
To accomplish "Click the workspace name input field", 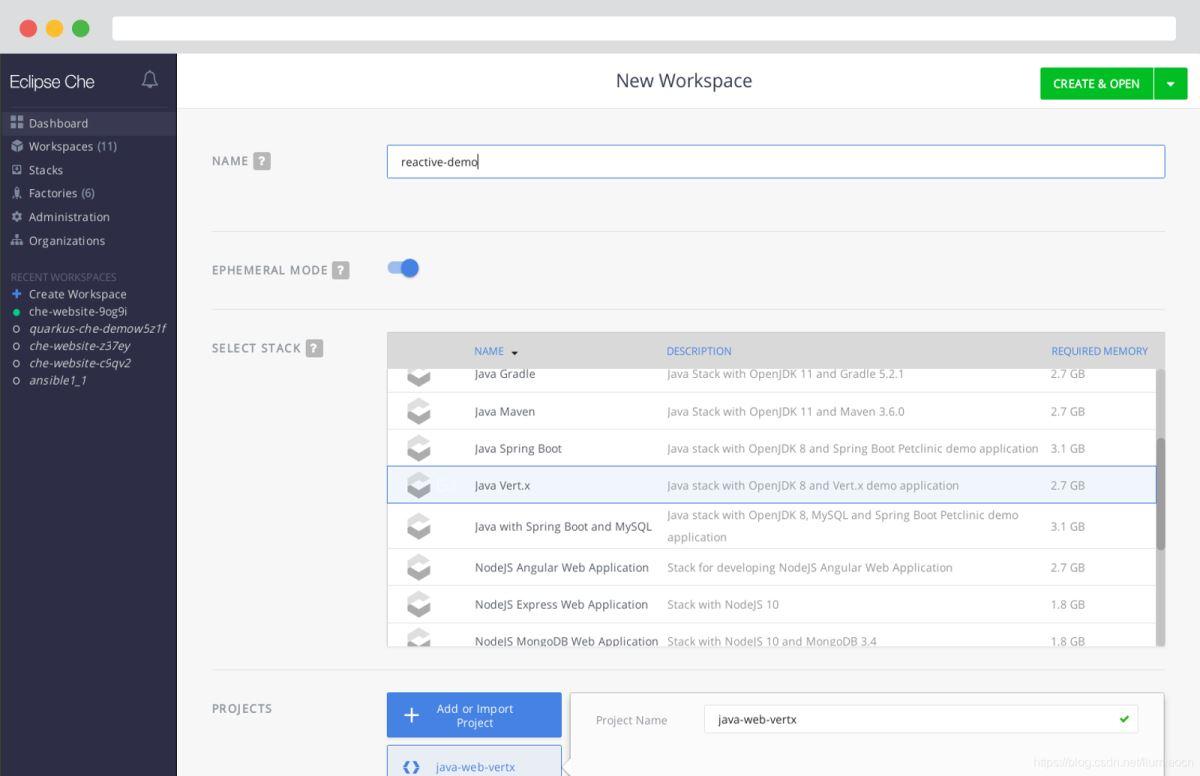I will (775, 162).
